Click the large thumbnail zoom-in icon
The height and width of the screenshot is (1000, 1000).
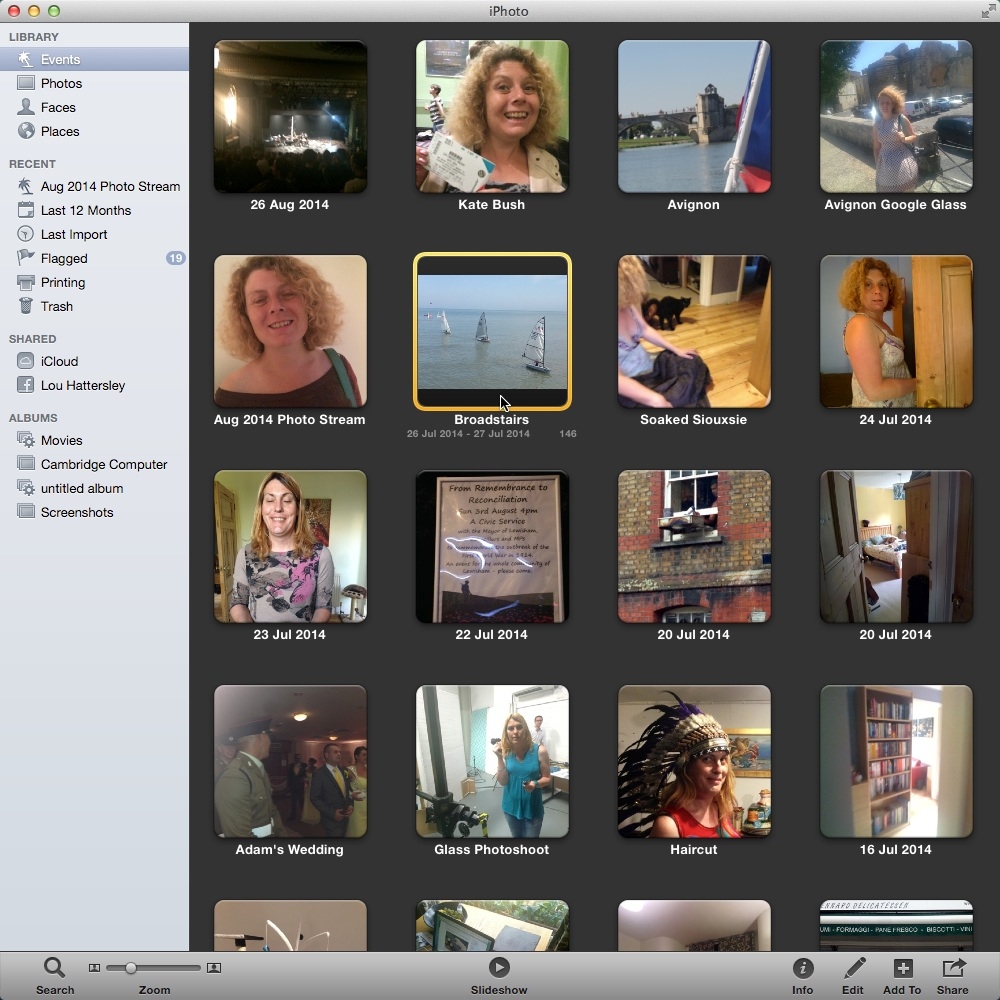point(214,968)
